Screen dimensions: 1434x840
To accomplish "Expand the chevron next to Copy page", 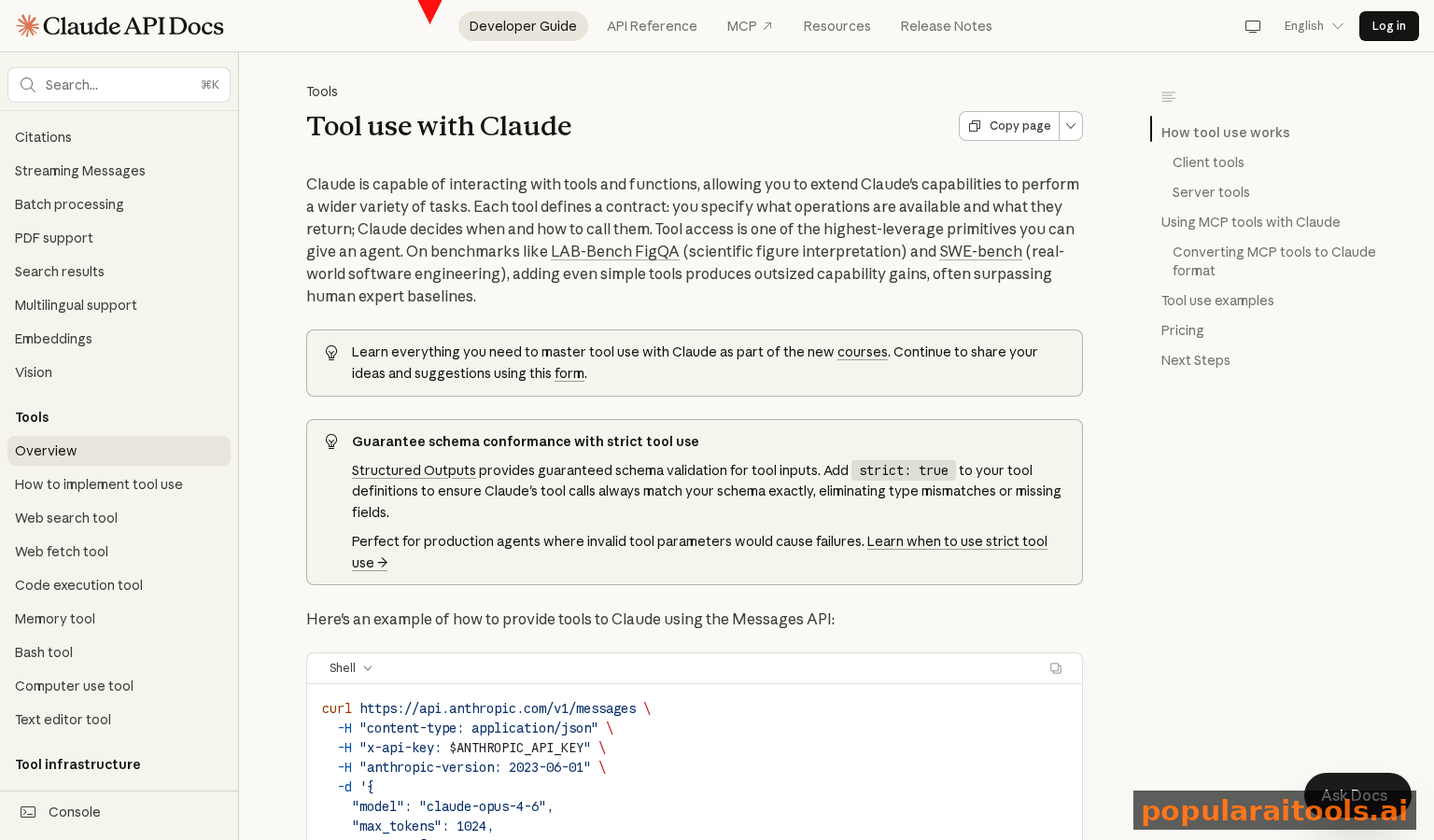I will click(x=1070, y=125).
